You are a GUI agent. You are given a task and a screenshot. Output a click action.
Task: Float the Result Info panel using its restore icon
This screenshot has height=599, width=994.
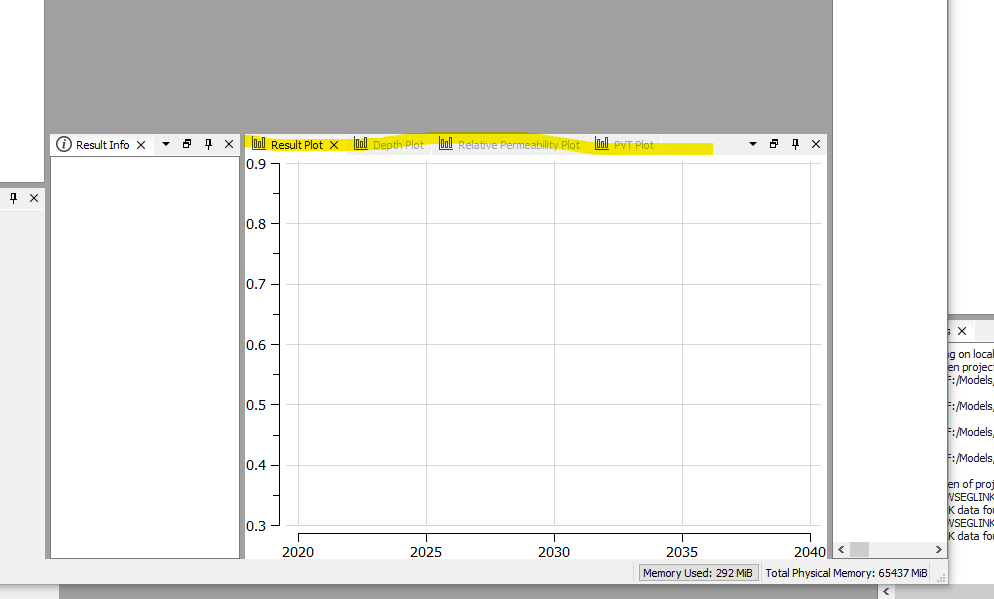pos(186,144)
